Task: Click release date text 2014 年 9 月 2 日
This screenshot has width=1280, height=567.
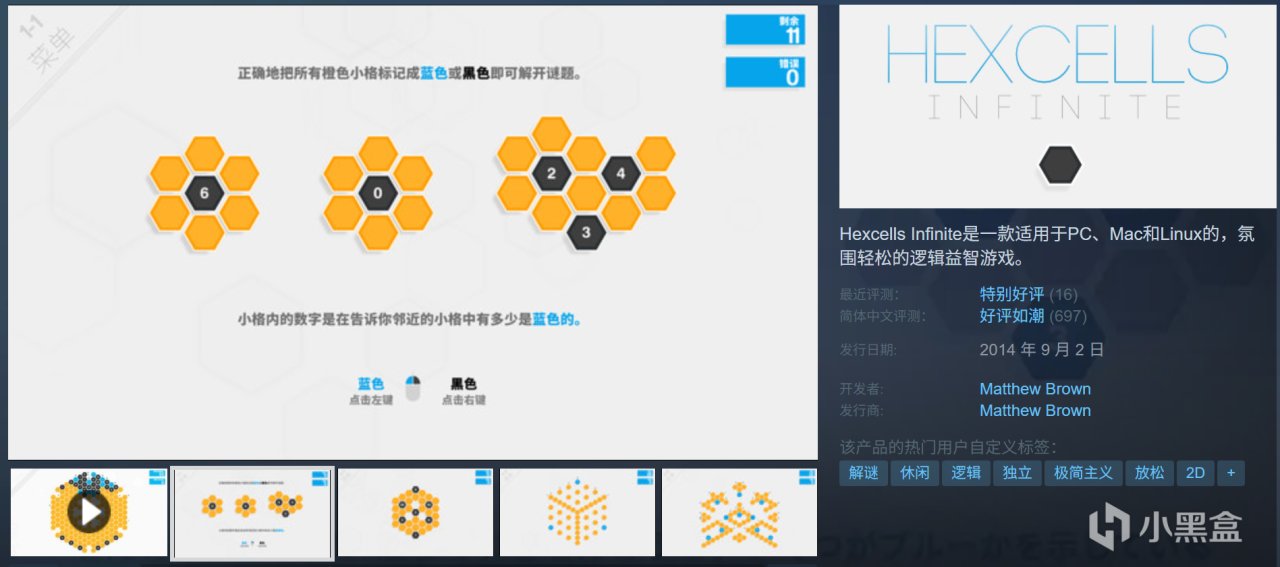Action: [x=1042, y=350]
